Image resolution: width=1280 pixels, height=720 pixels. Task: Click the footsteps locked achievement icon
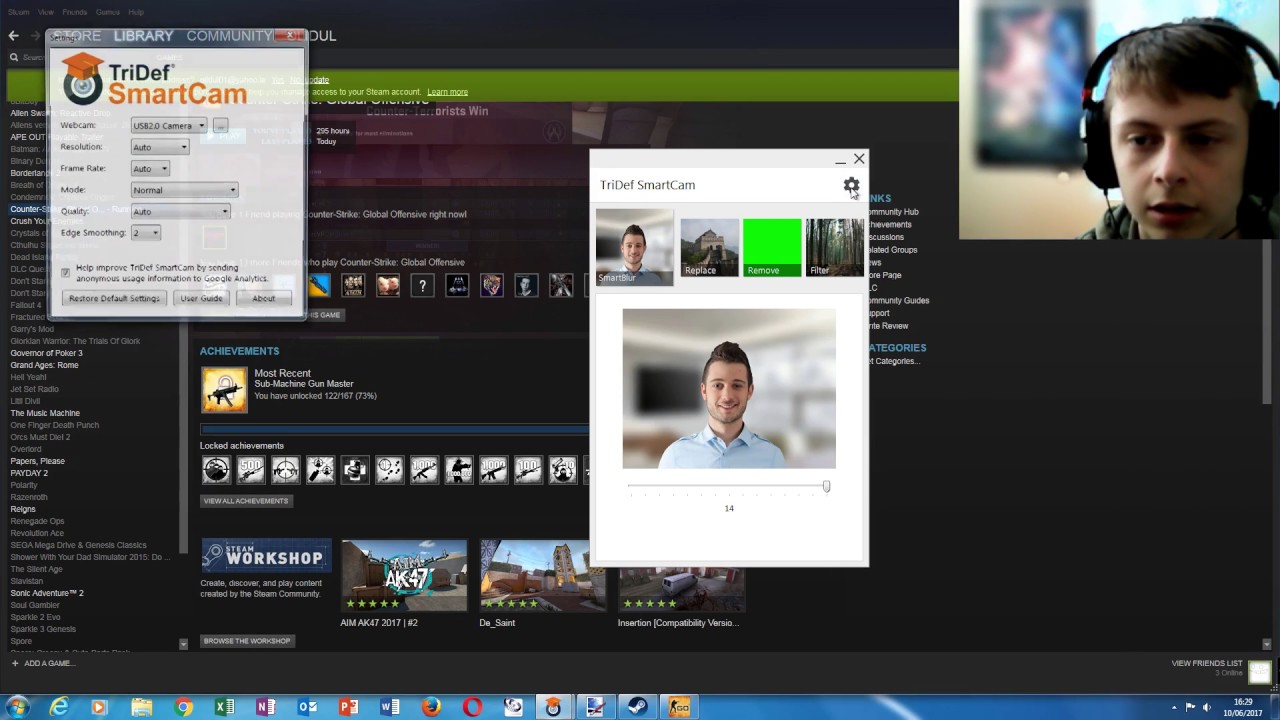point(389,469)
